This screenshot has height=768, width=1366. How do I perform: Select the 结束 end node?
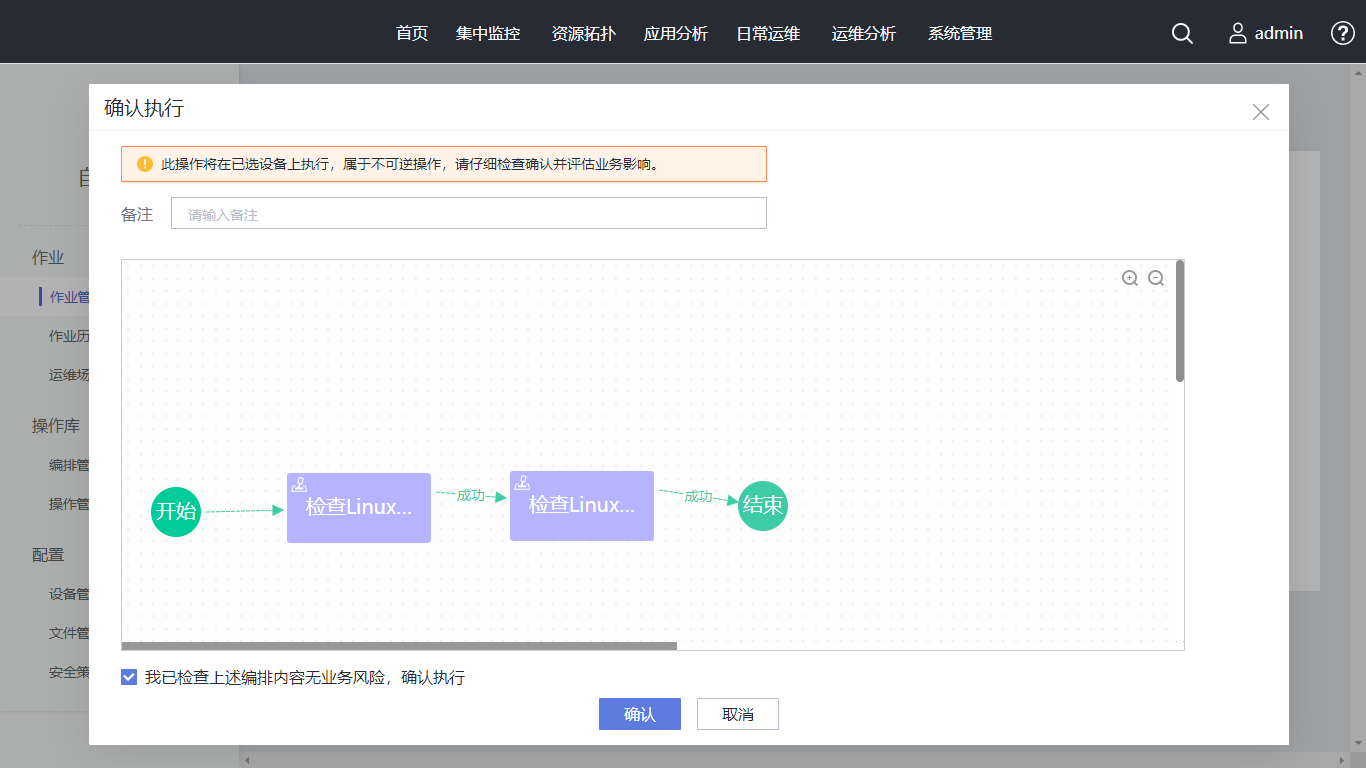coord(763,506)
